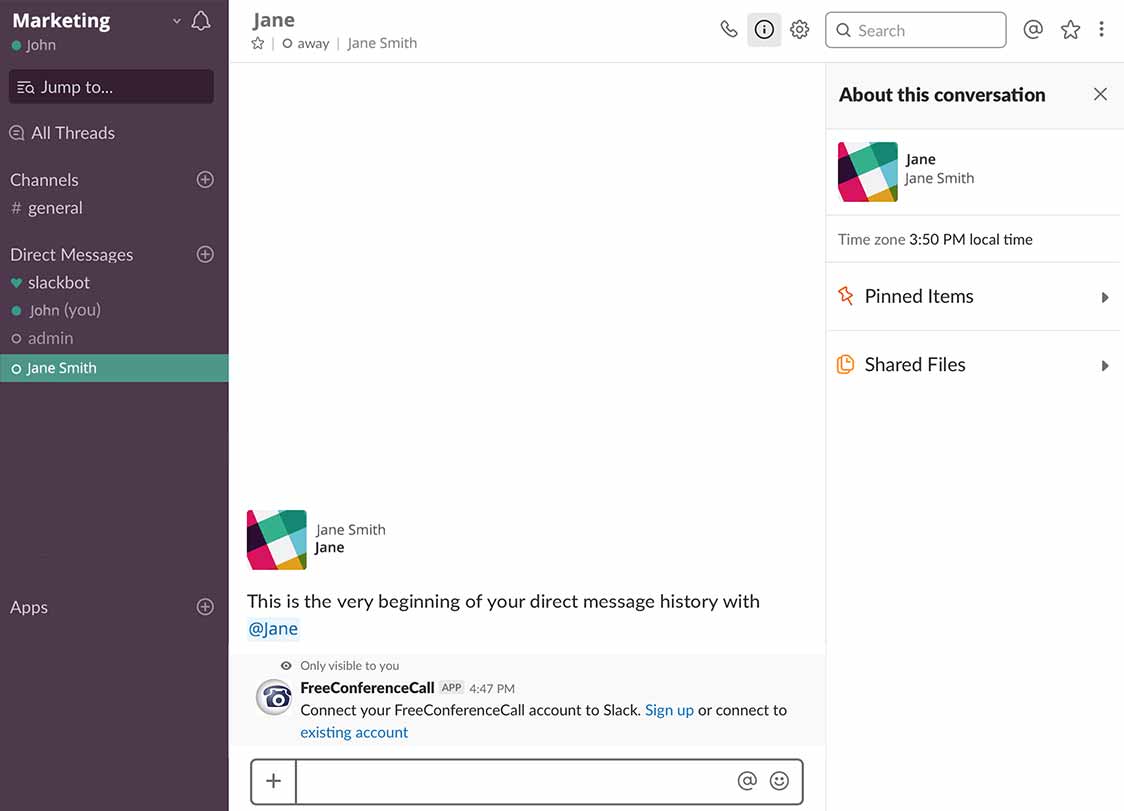Follow the existing account link
1124x811 pixels.
354,732
